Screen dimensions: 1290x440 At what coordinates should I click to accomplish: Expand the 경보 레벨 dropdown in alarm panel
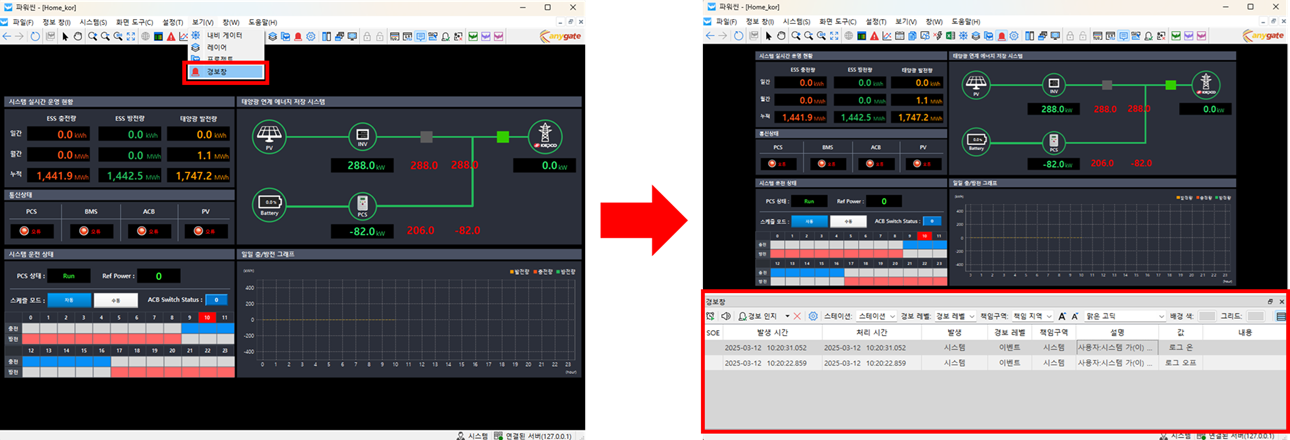point(953,316)
